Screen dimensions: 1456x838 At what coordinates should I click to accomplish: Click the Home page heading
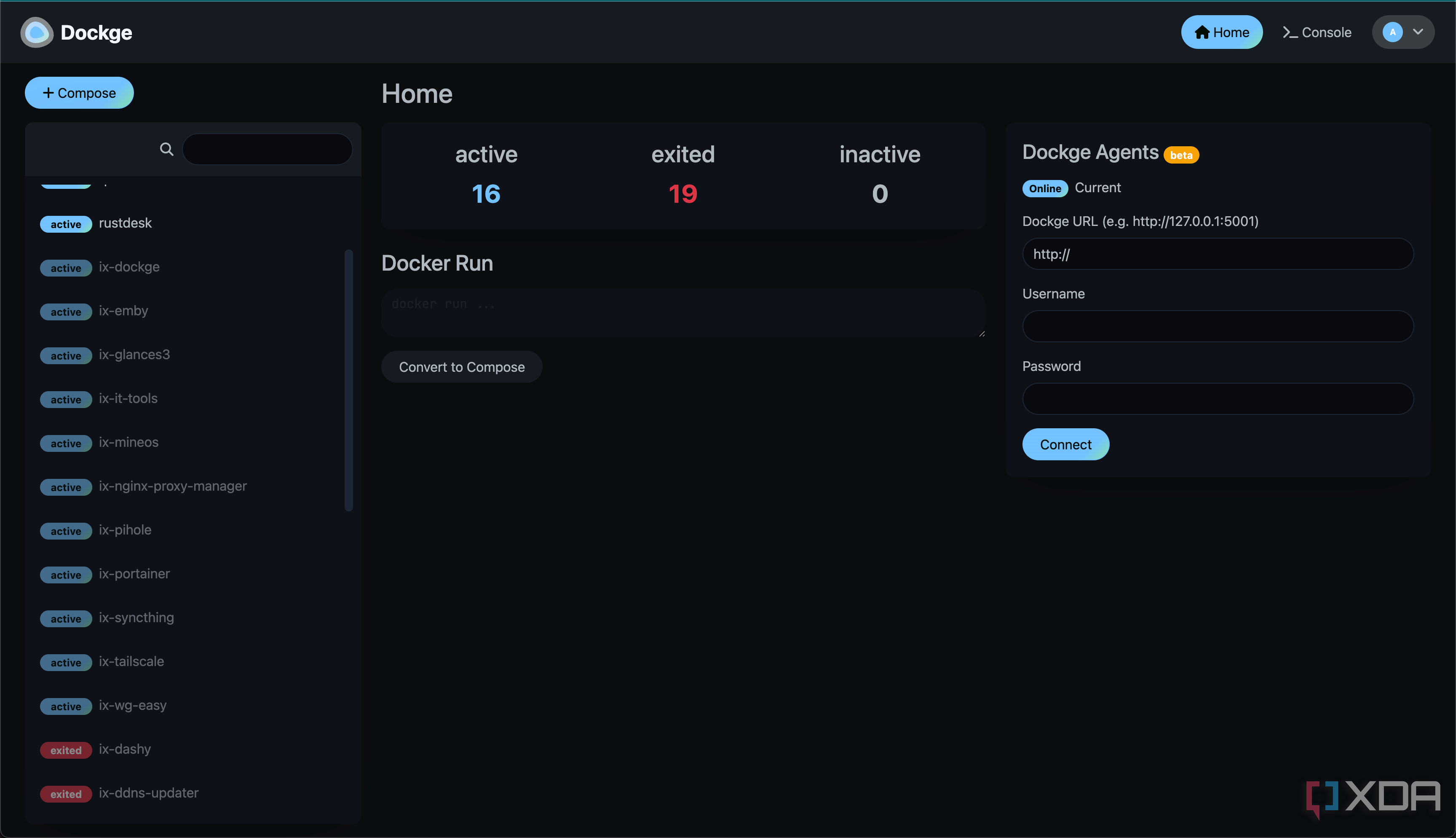(417, 94)
